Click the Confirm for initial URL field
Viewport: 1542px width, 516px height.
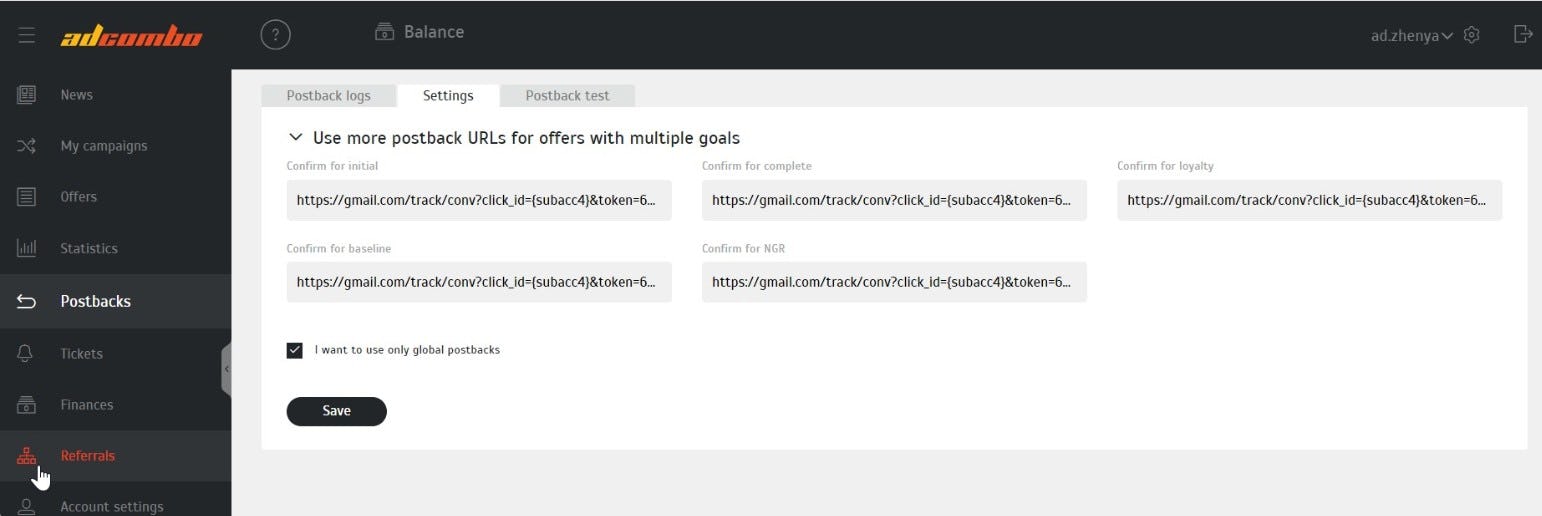(479, 200)
